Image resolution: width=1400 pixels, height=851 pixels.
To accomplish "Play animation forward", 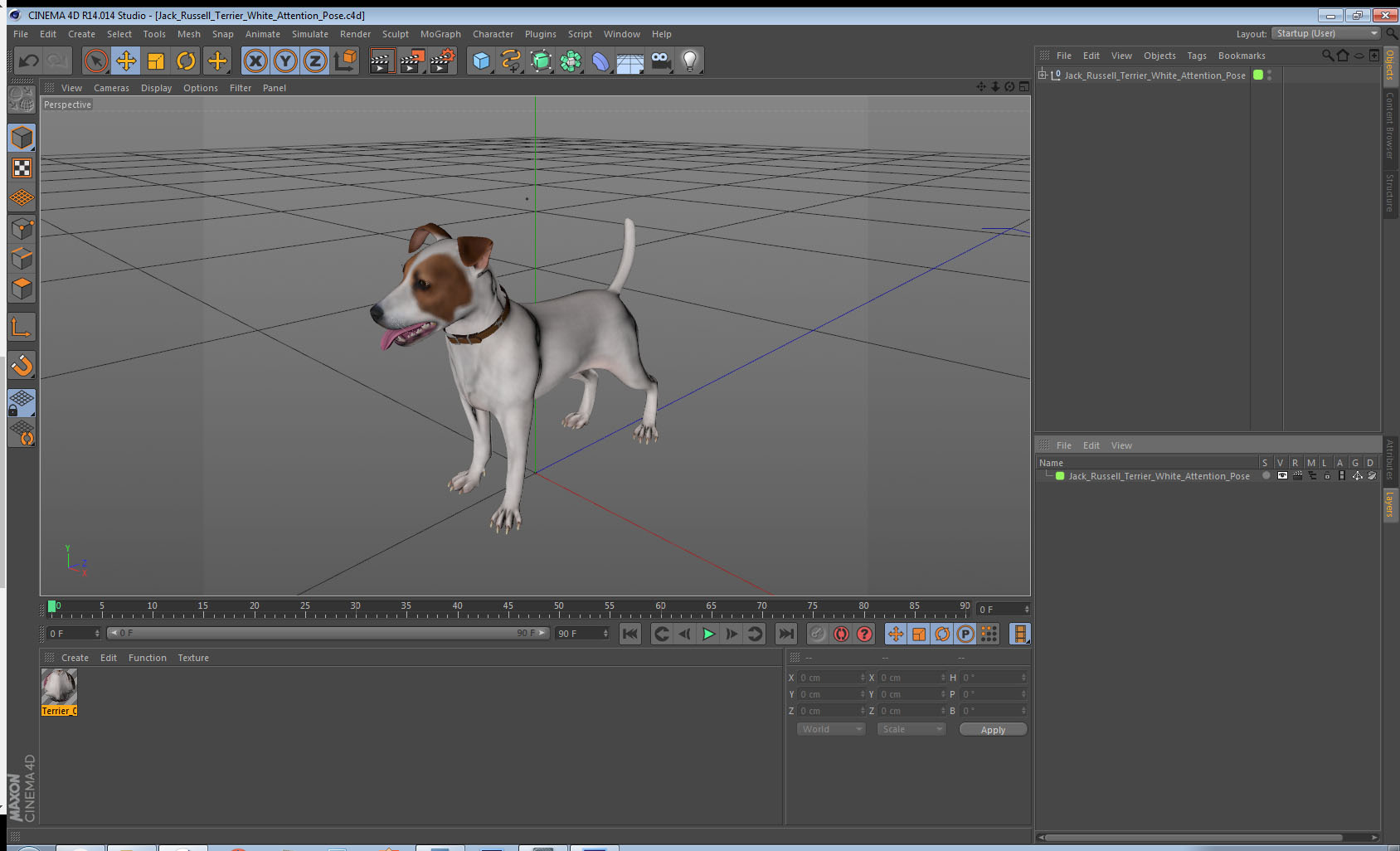I will (x=708, y=634).
